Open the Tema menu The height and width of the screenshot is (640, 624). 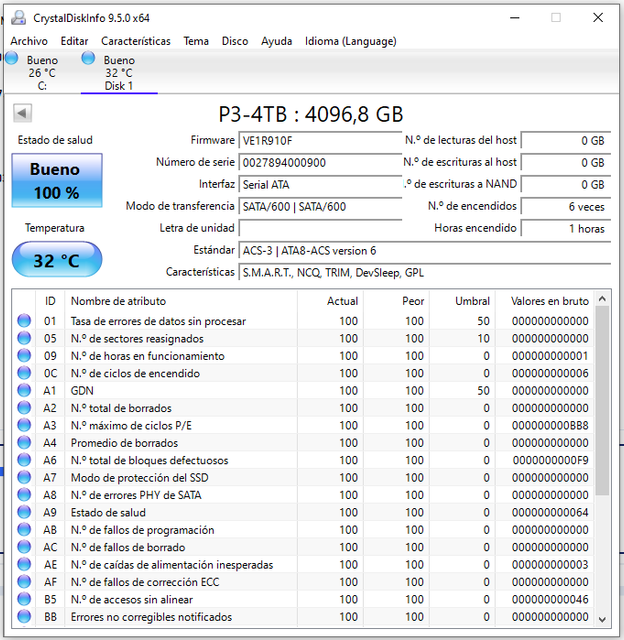[x=196, y=41]
